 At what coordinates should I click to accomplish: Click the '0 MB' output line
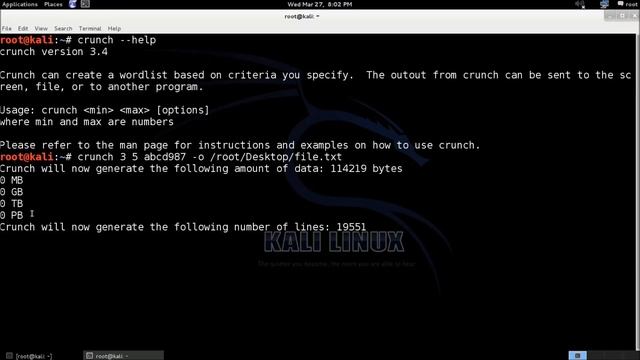pyautogui.click(x=11, y=180)
